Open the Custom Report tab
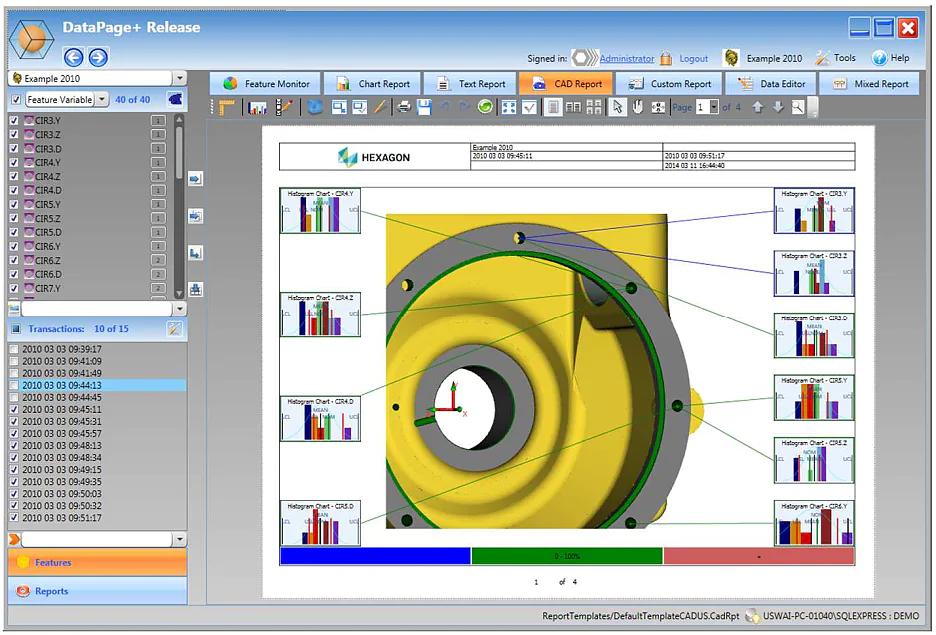This screenshot has height=635, width=936. 669,84
